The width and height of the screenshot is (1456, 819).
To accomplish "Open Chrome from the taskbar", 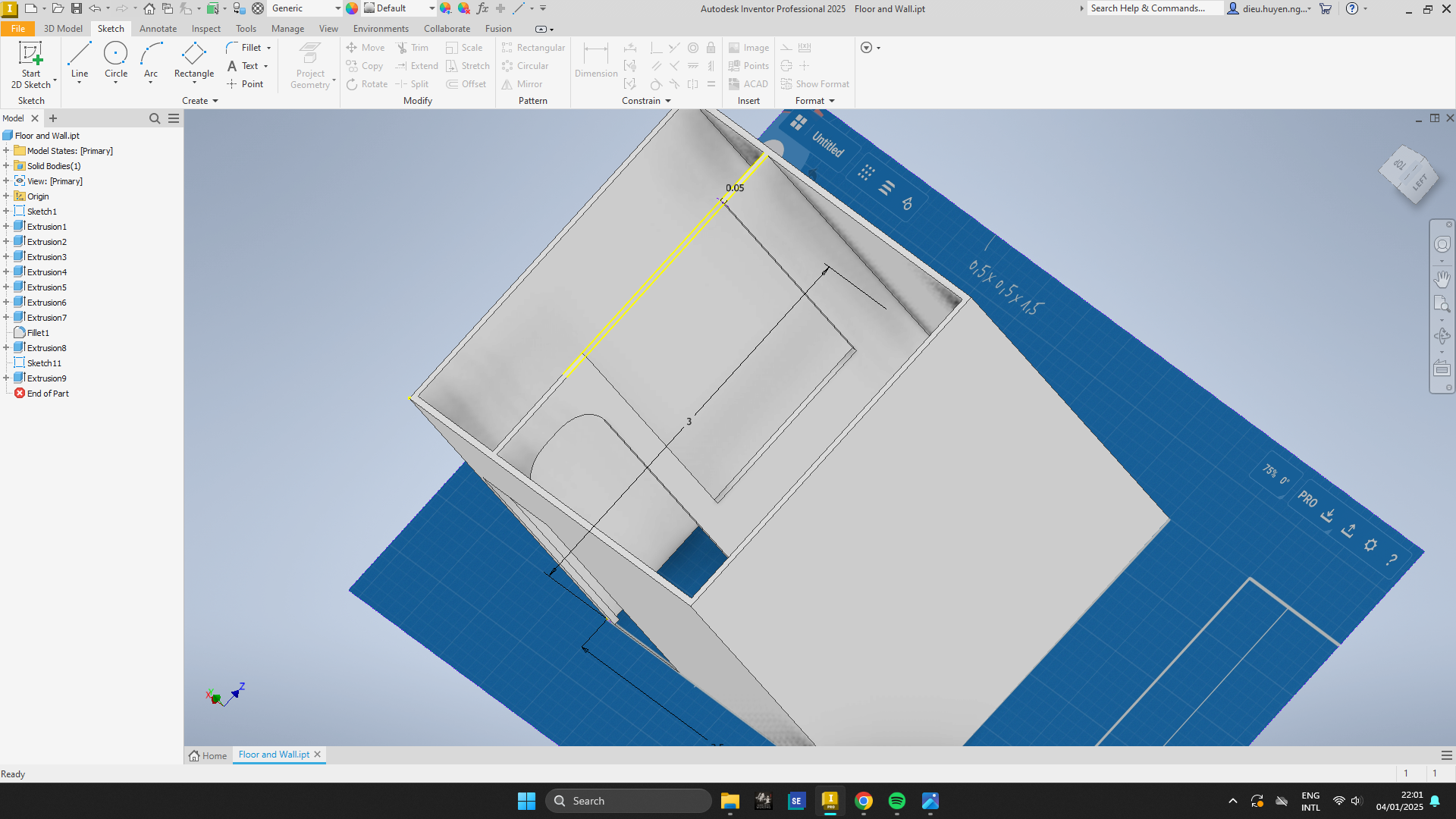I will pos(864,801).
